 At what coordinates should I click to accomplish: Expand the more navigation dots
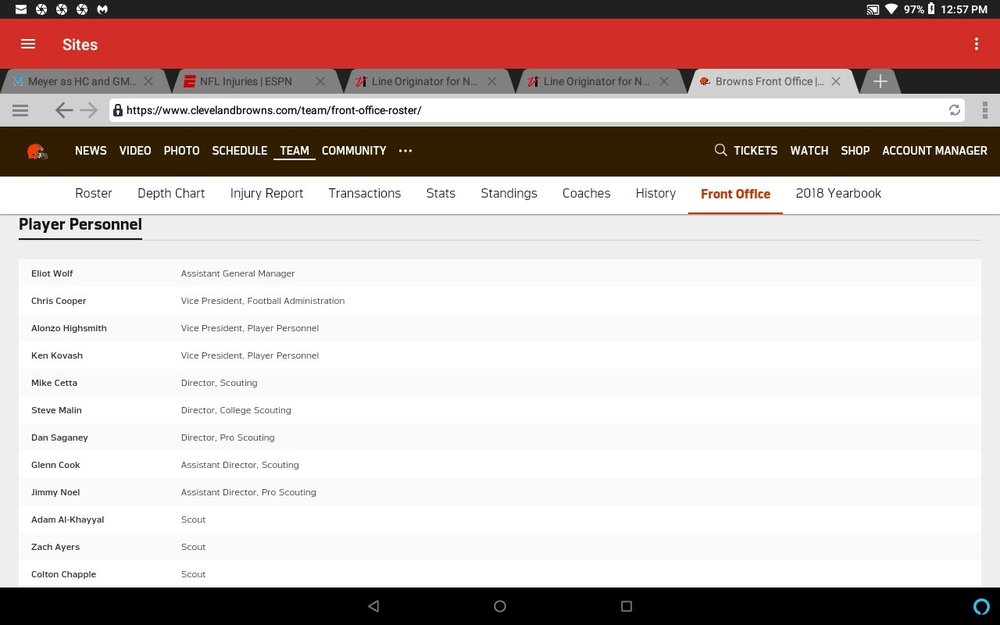click(x=406, y=151)
